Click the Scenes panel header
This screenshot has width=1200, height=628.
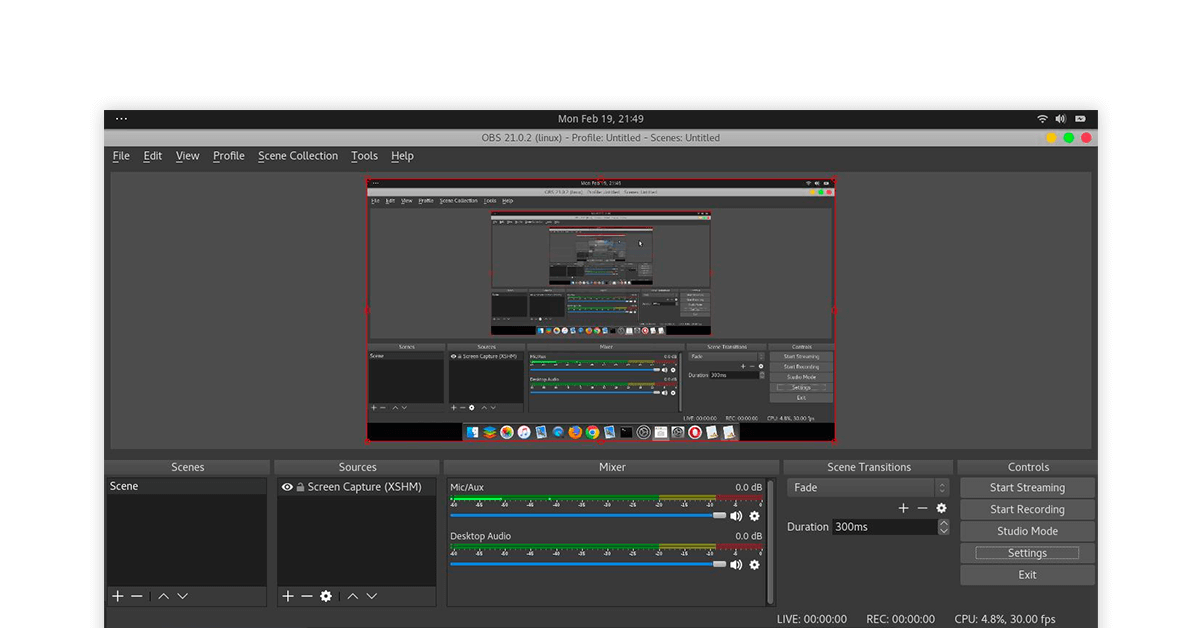point(188,467)
